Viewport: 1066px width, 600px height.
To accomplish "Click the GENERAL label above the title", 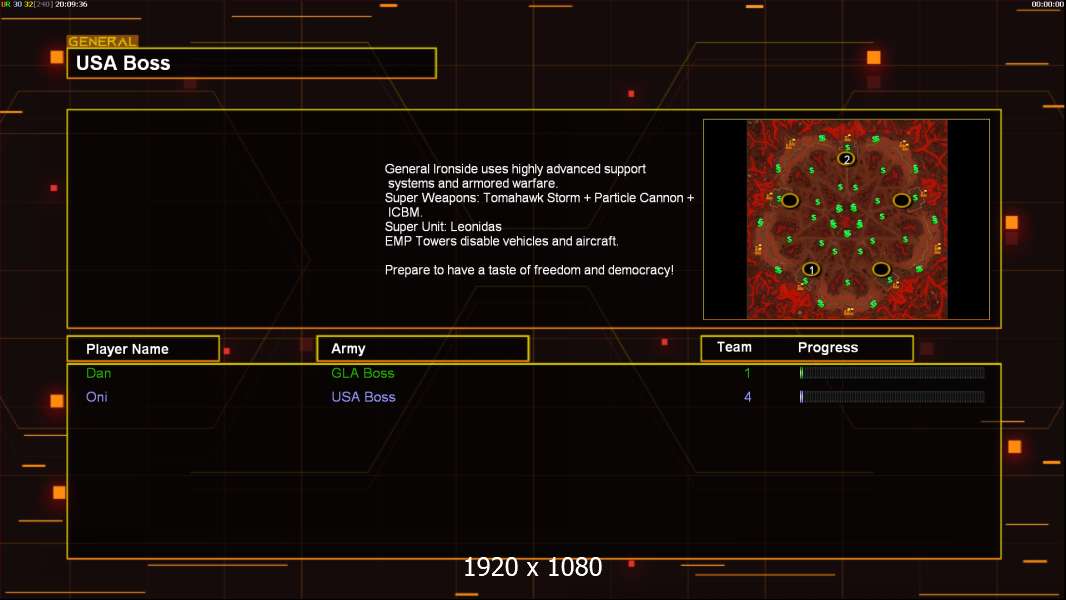I will point(103,41).
